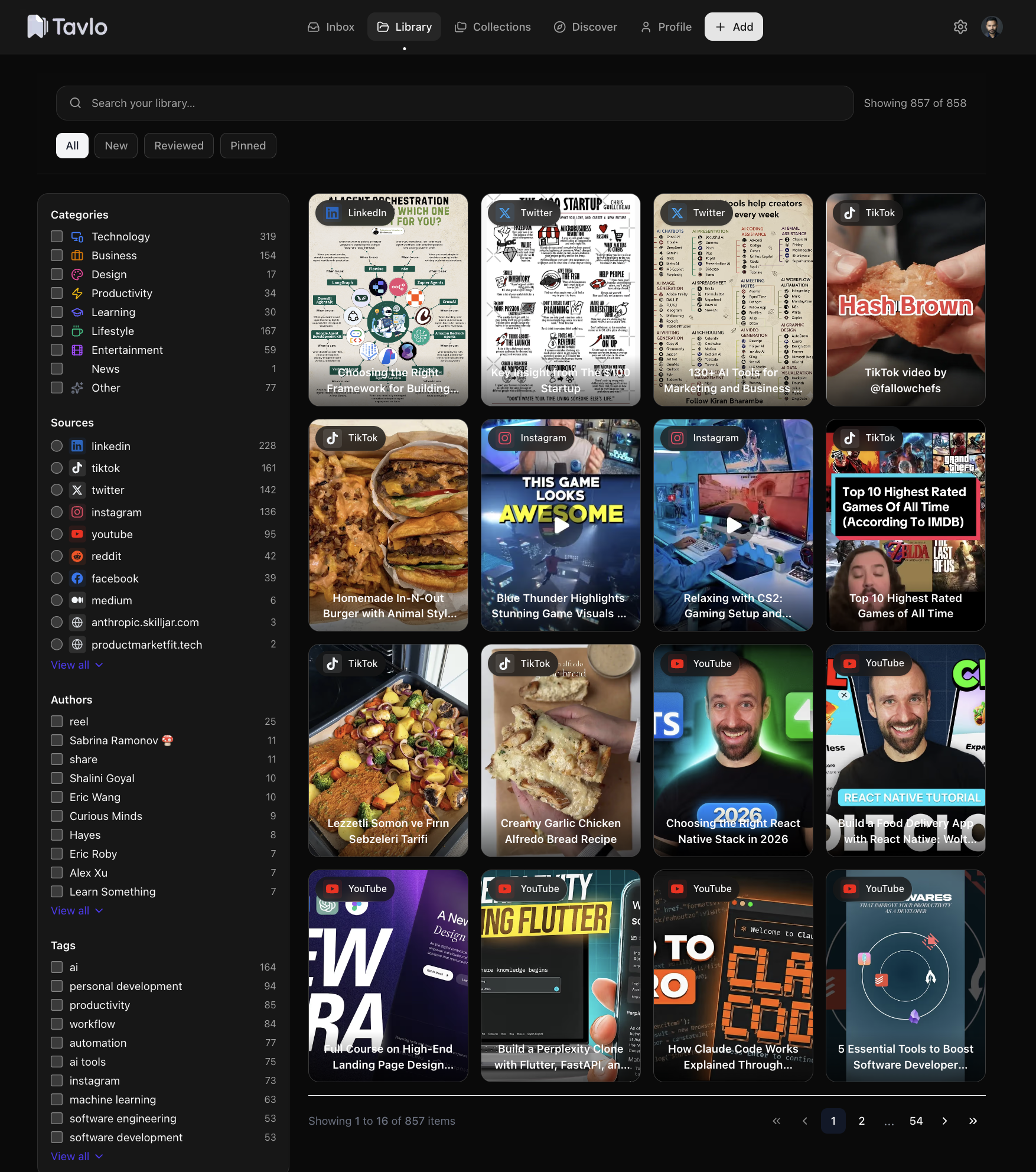Open the Inbox section
This screenshot has width=1036, height=1172.
click(x=331, y=27)
